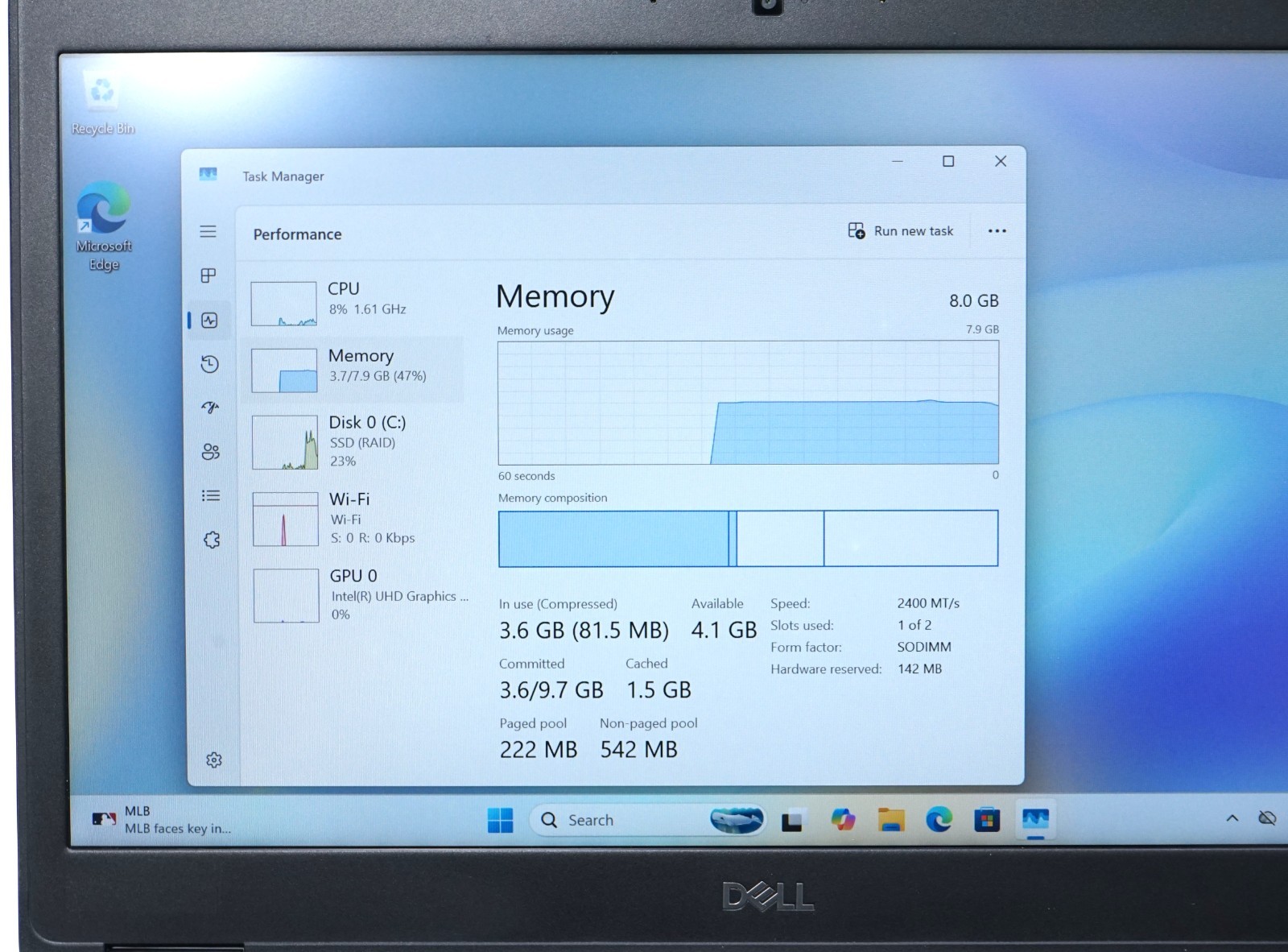
Task: Minimize the Task Manager window
Action: point(897,161)
